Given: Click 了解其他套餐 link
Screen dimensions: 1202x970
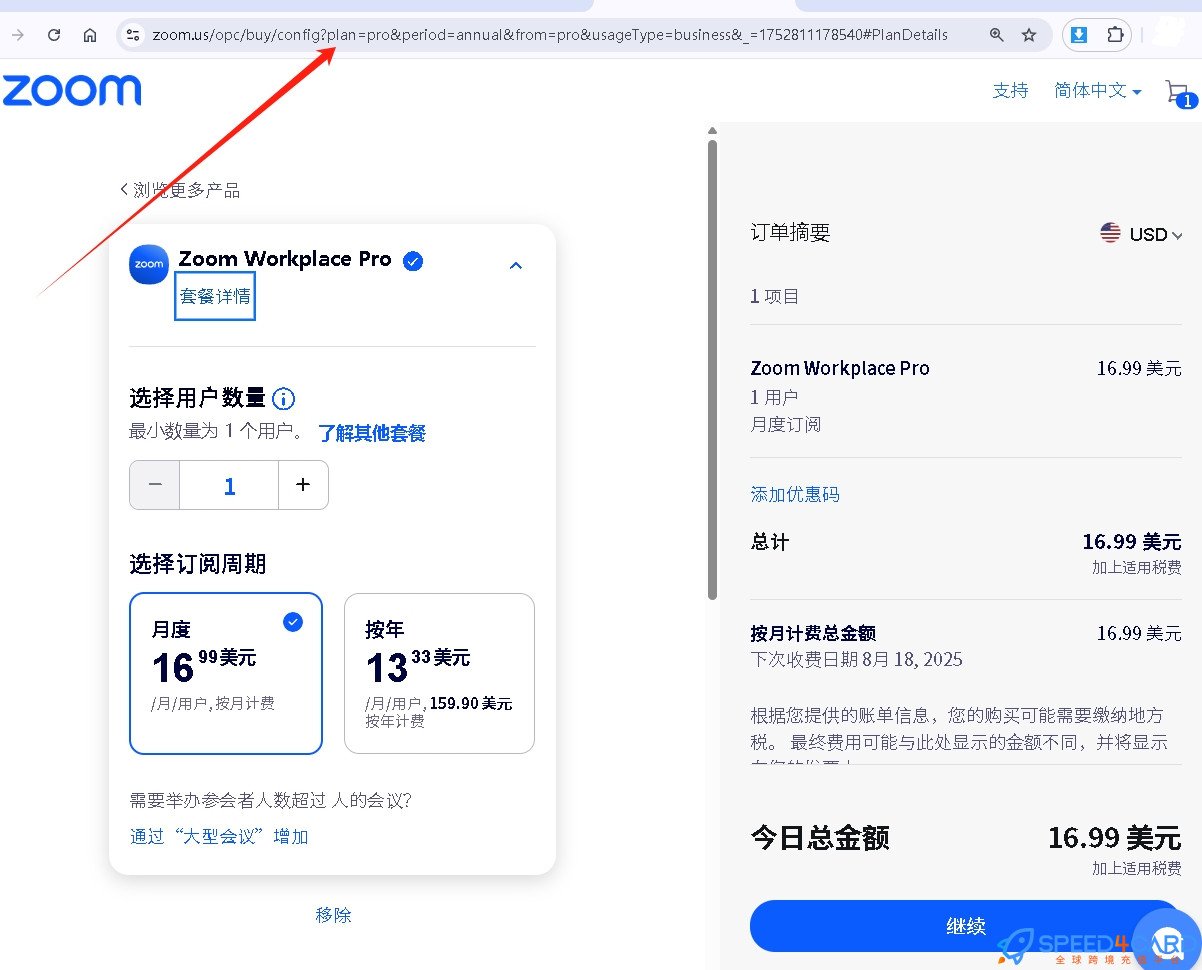Looking at the screenshot, I should pos(372,433).
